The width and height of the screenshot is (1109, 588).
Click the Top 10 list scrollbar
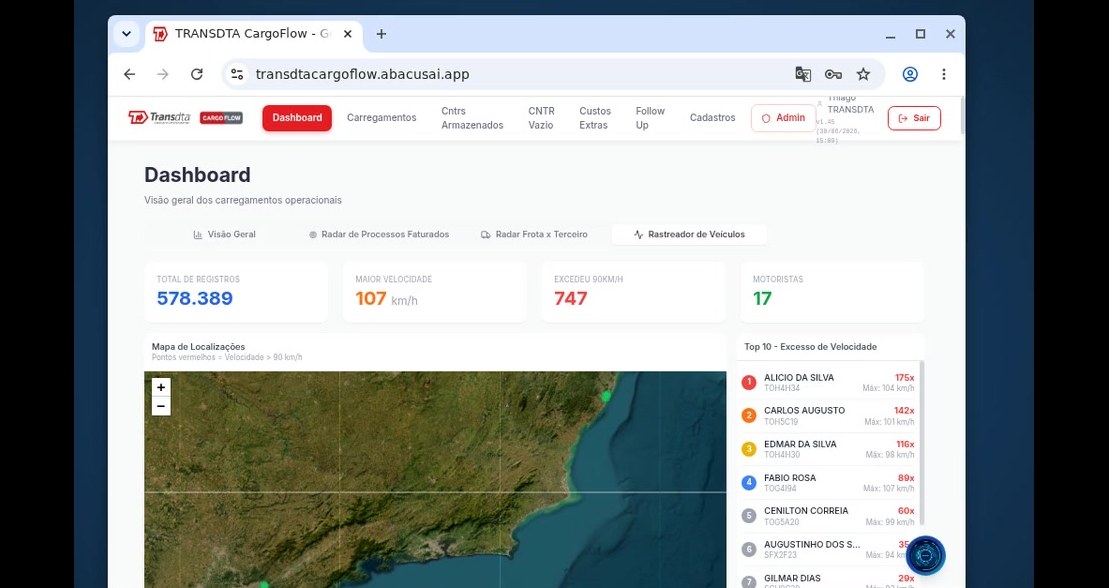(921, 442)
